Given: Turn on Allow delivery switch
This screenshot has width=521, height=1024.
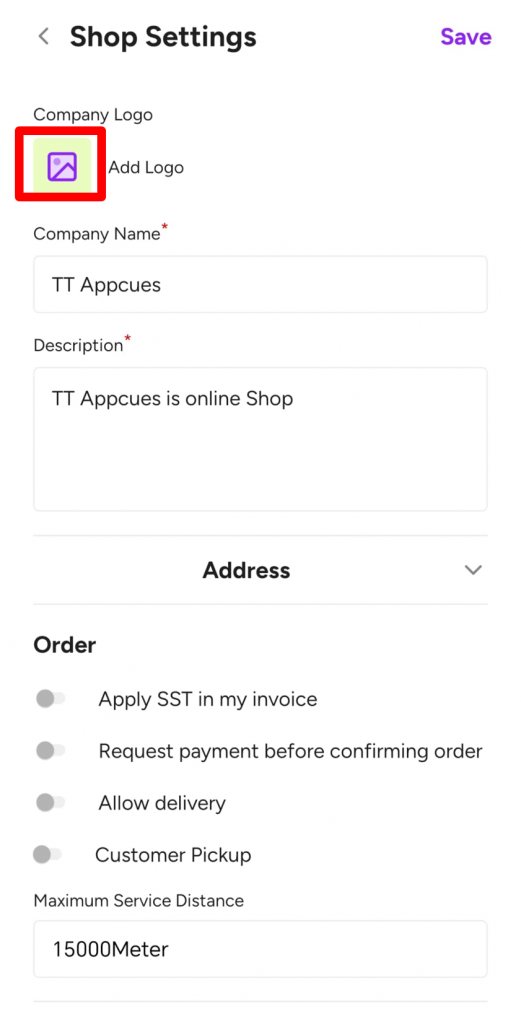Looking at the screenshot, I should (50, 803).
